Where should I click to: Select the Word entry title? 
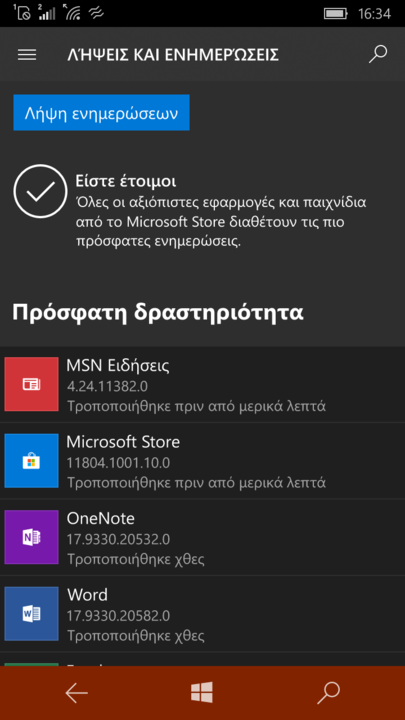87,595
